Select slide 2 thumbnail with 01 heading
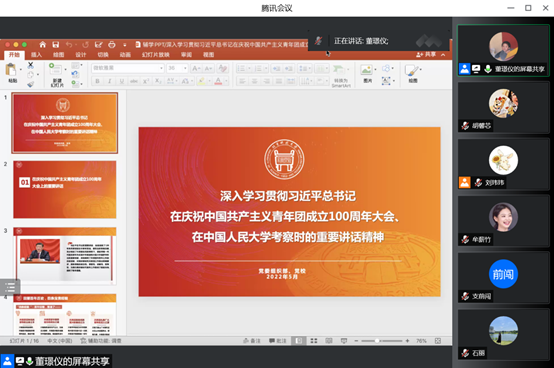This screenshot has width=554, height=368. pyautogui.click(x=65, y=189)
